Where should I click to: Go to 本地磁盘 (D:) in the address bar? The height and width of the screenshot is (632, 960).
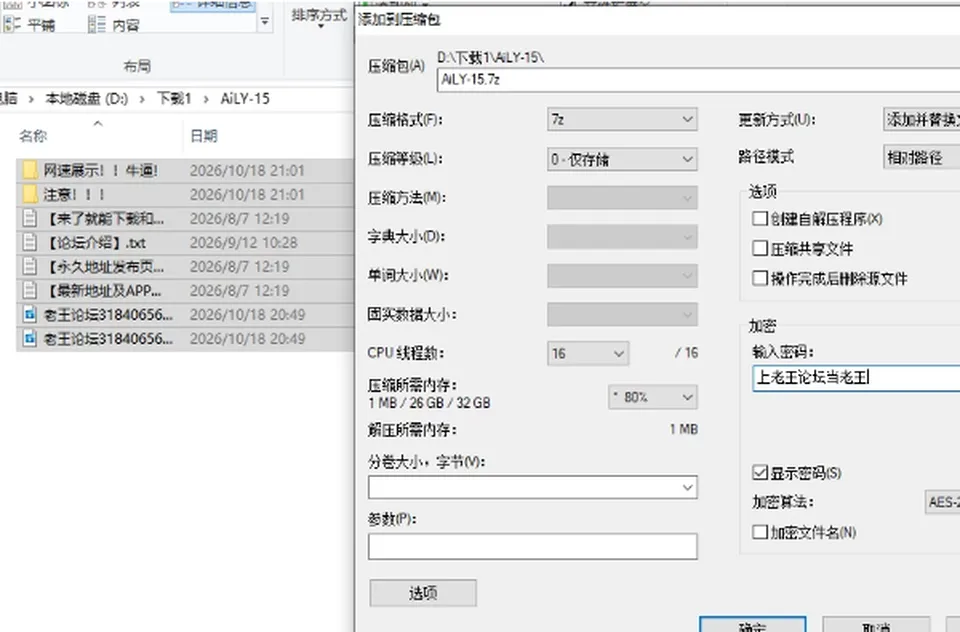(x=86, y=99)
